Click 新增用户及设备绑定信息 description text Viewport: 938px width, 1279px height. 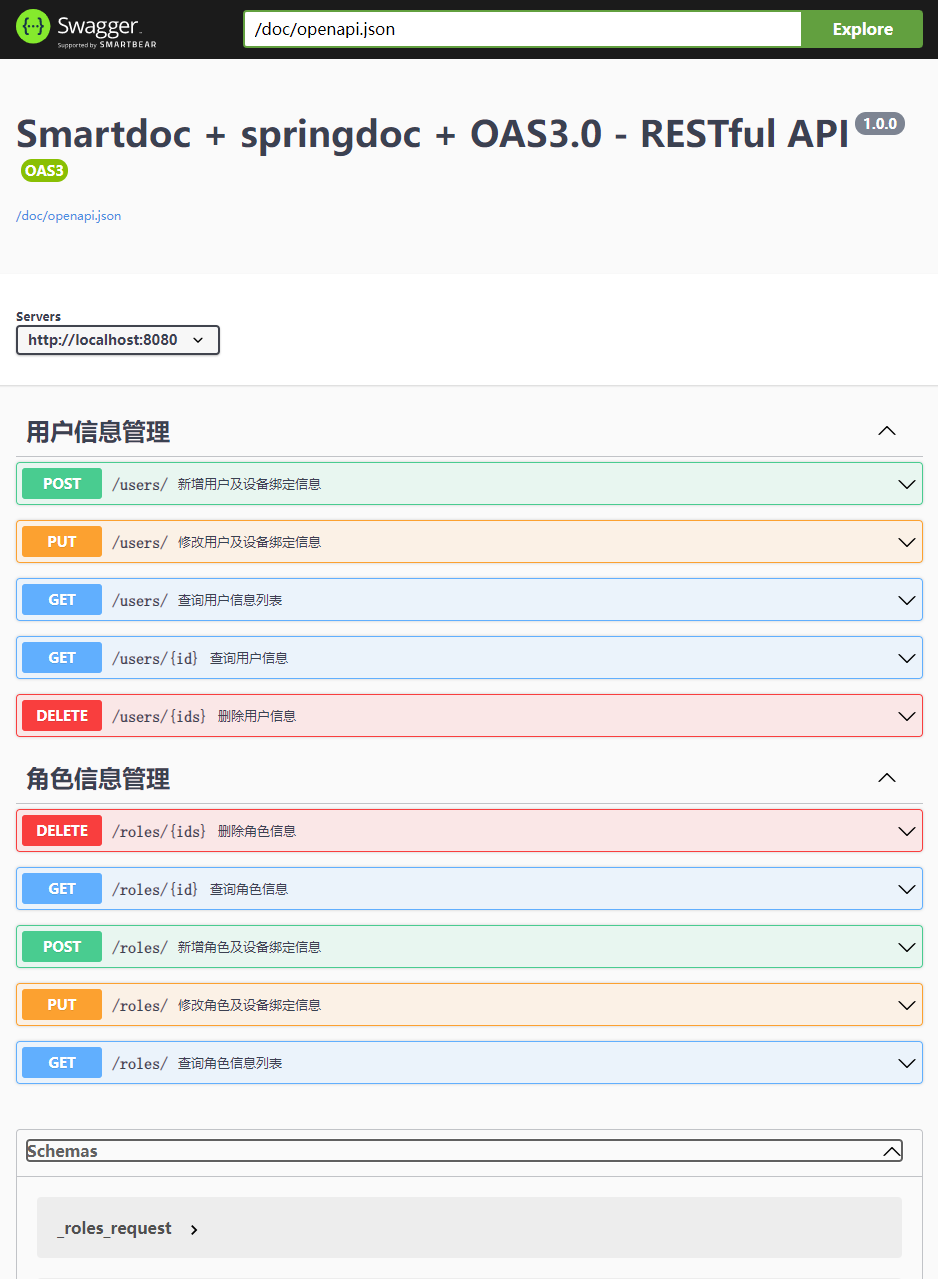click(x=249, y=484)
